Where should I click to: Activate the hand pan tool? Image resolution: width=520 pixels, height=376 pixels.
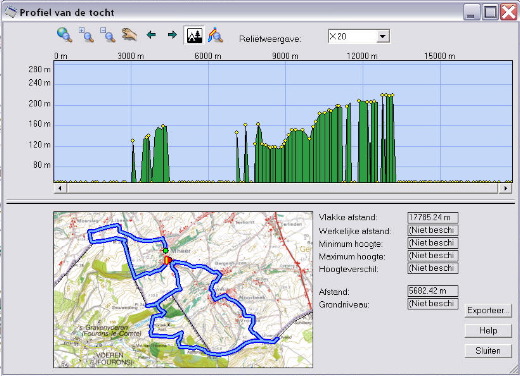pos(129,35)
